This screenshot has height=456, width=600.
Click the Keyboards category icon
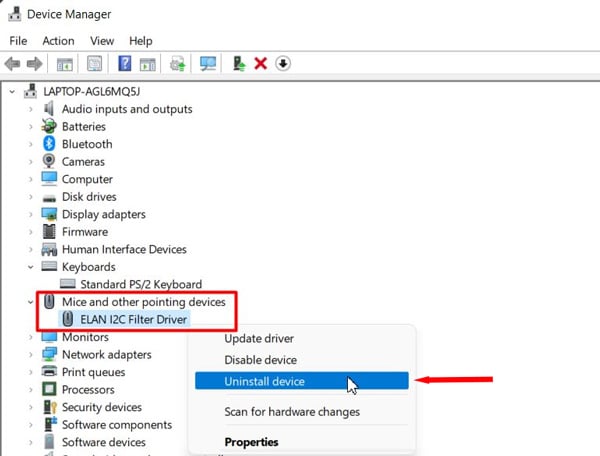pos(49,266)
